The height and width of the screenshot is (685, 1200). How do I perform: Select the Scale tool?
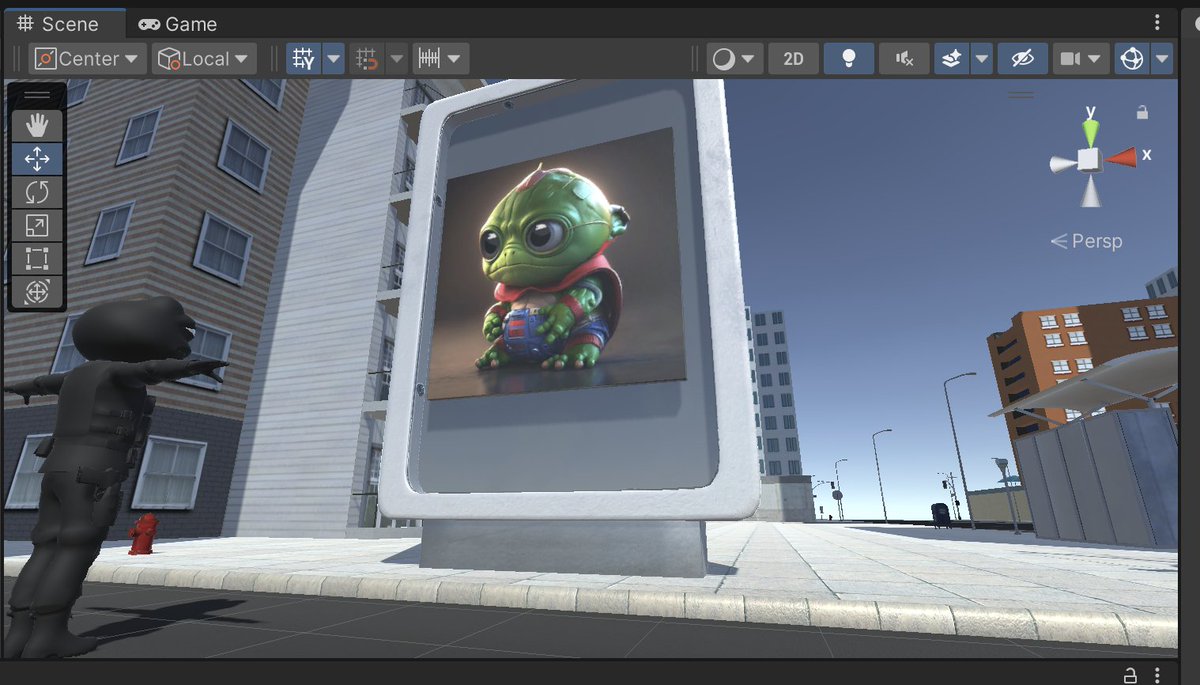point(37,225)
